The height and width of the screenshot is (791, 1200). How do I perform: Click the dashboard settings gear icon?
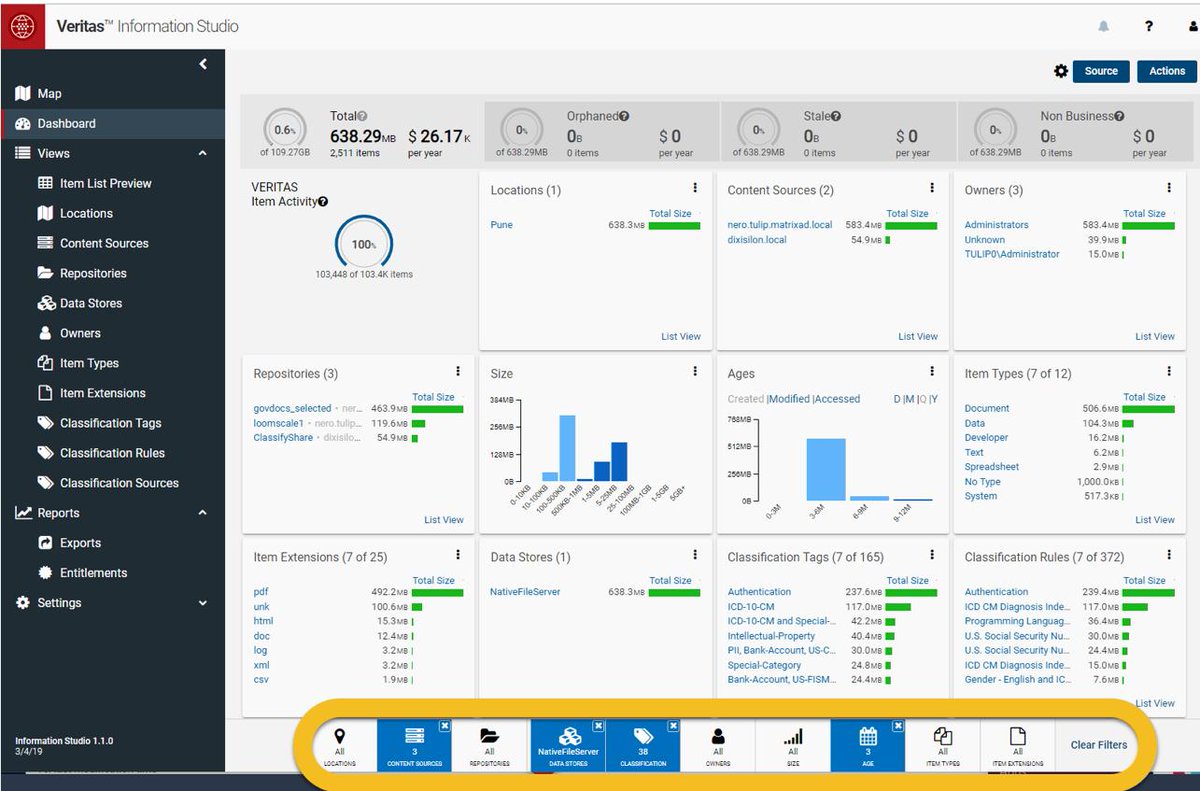pyautogui.click(x=1061, y=71)
